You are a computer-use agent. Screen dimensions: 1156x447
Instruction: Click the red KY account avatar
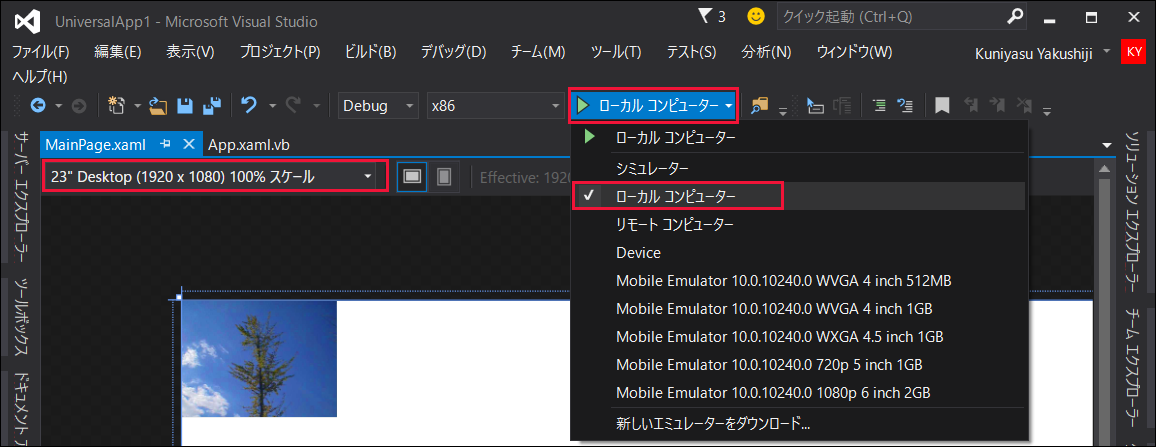tap(1132, 52)
